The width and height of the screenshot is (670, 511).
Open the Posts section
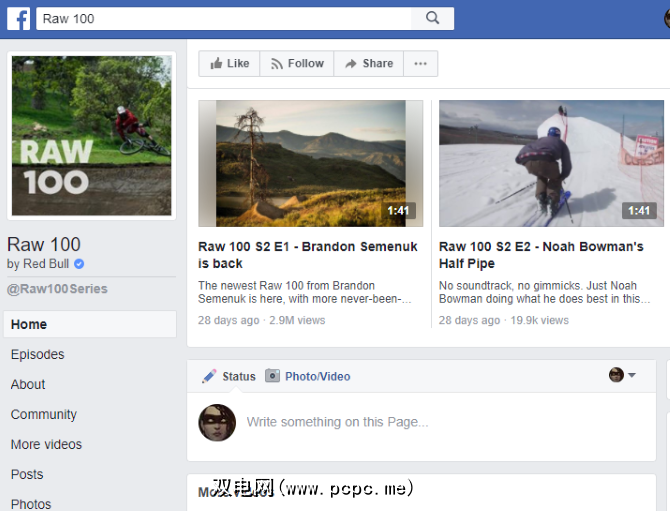tap(27, 474)
